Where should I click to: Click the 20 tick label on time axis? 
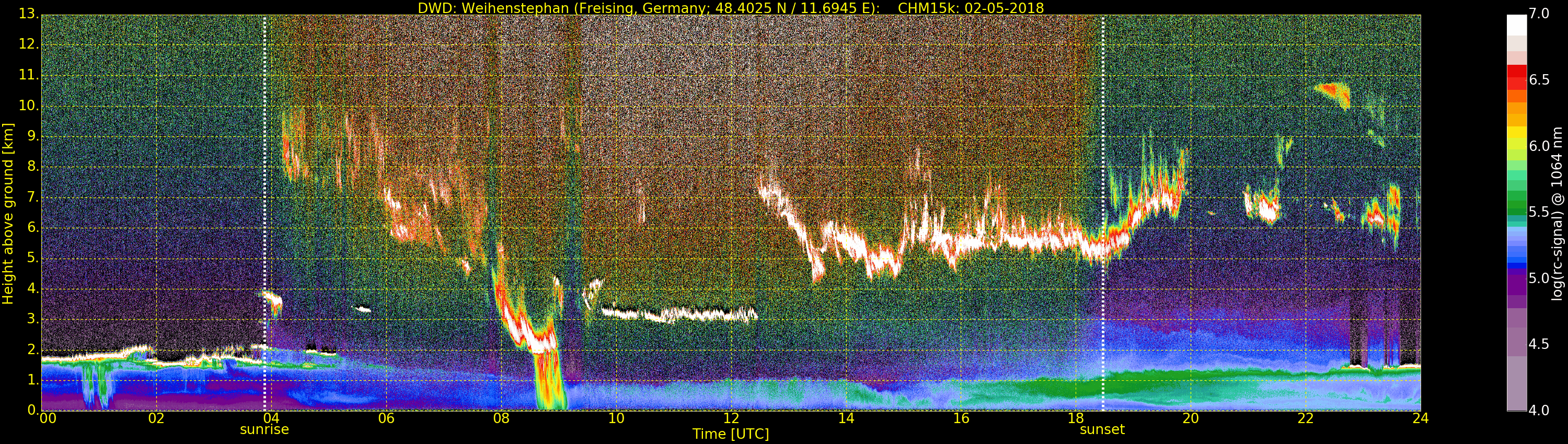1191,418
